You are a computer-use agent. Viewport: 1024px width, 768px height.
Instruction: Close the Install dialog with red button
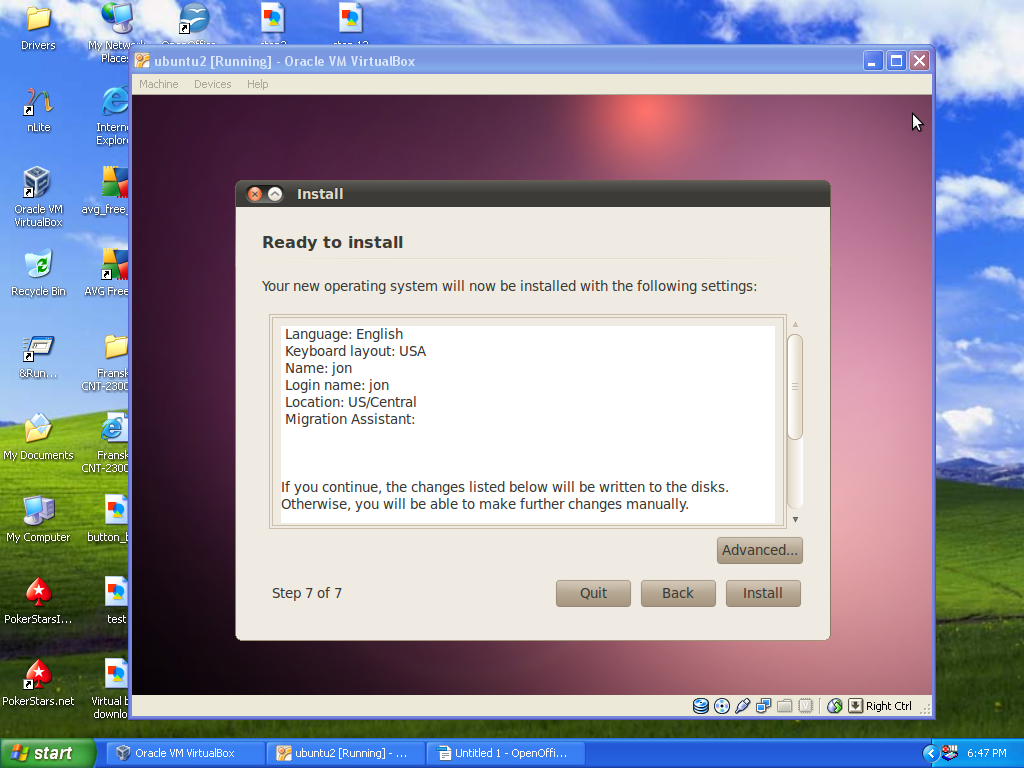[x=255, y=194]
